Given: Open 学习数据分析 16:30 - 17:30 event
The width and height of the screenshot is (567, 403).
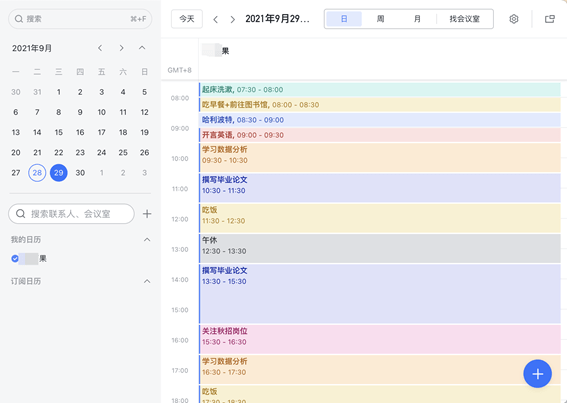Looking at the screenshot, I should click(x=380, y=370).
